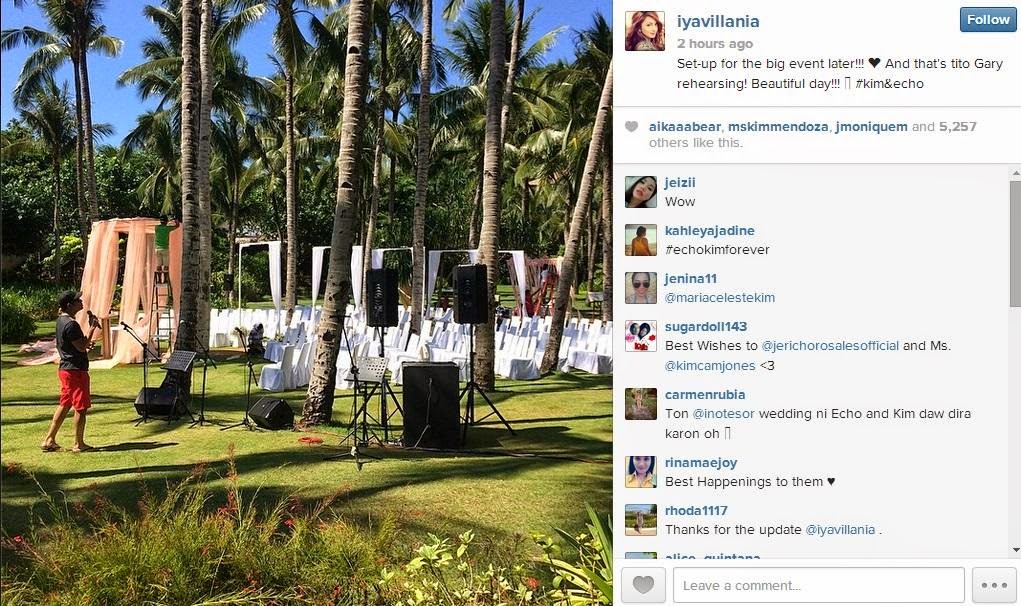Open the iyavillania username link
Image resolution: width=1021 pixels, height=606 pixels.
tap(718, 21)
